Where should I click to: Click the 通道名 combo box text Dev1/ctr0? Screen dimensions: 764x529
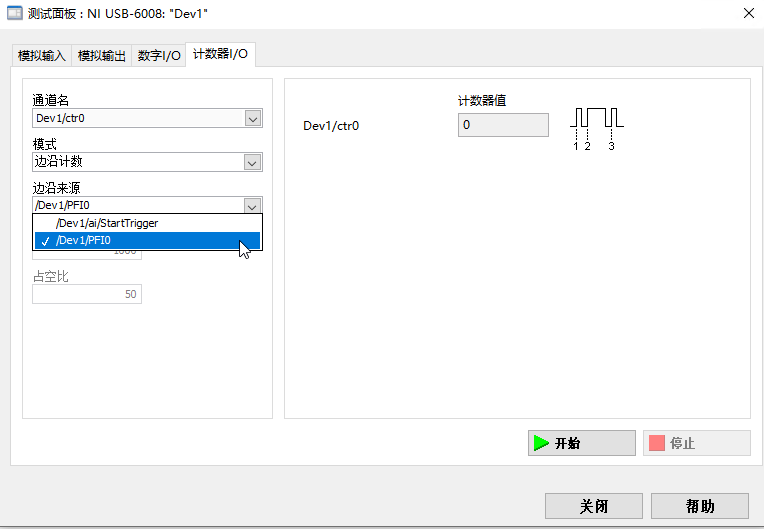tap(60, 118)
